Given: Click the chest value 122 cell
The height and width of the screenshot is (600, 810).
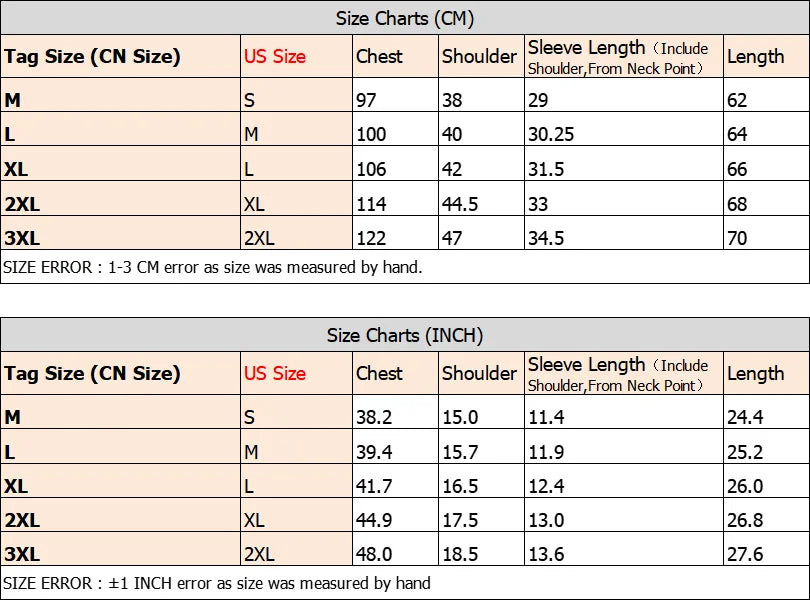Looking at the screenshot, I should click(372, 239).
